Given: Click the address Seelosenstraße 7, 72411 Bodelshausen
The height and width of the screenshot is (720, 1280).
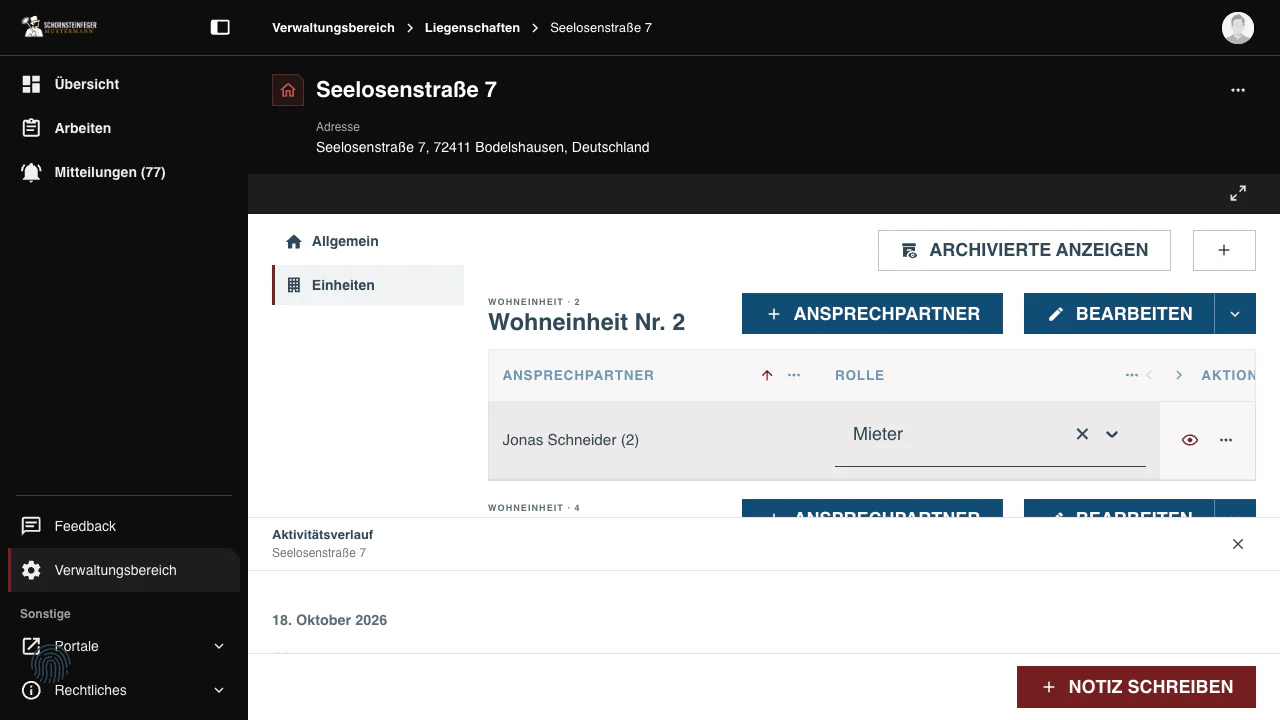Looking at the screenshot, I should pyautogui.click(x=483, y=147).
